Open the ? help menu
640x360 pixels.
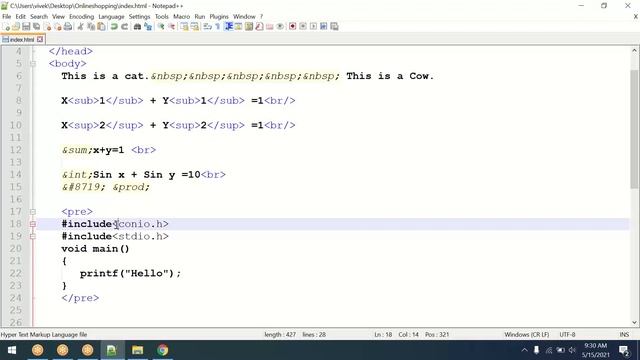tap(261, 17)
